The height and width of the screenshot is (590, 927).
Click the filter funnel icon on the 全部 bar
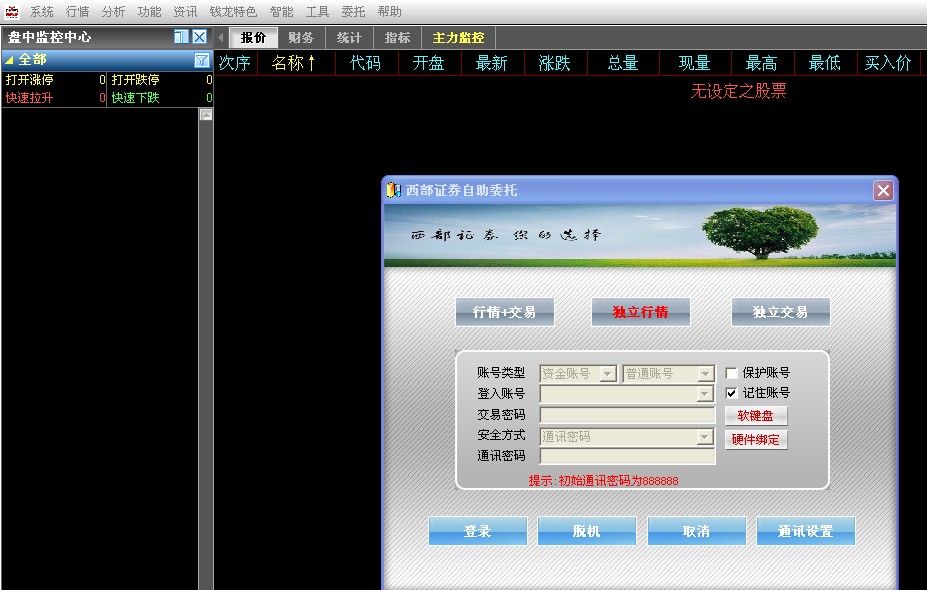point(200,60)
